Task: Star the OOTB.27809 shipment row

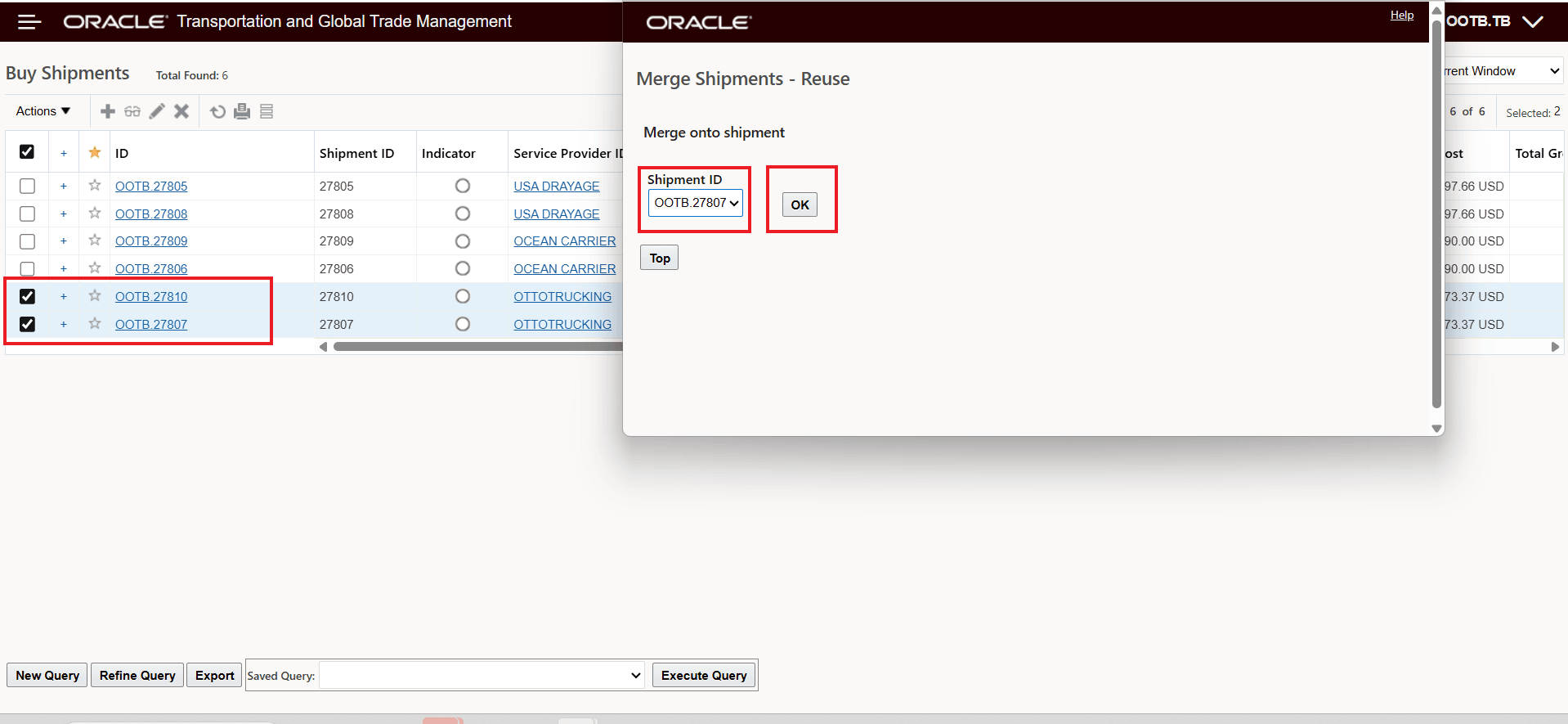Action: 95,241
